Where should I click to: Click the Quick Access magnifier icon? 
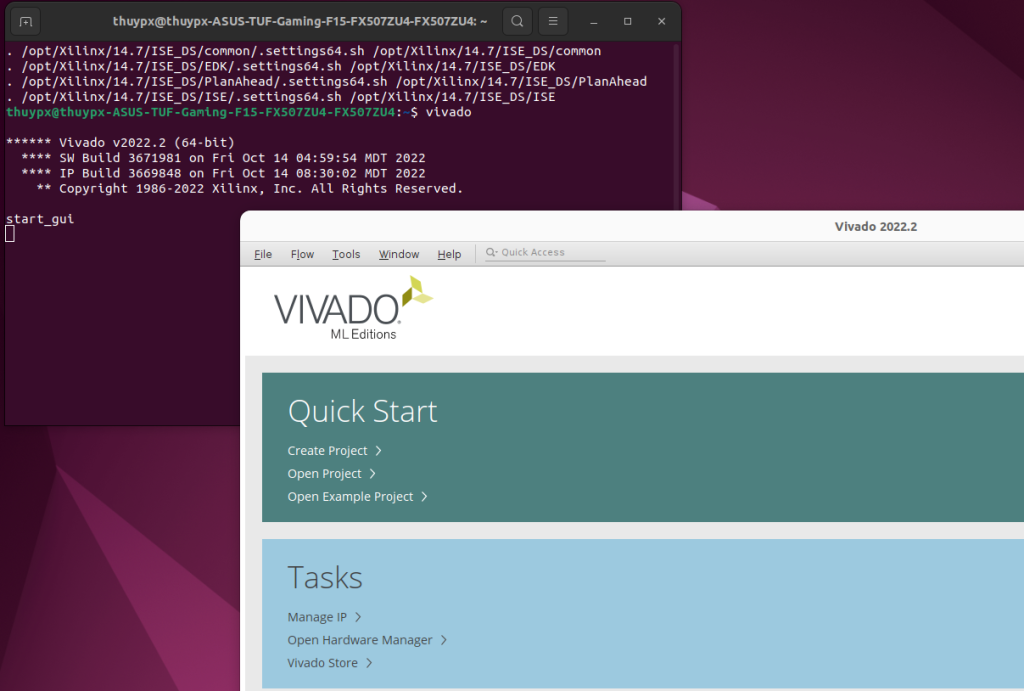[x=491, y=252]
